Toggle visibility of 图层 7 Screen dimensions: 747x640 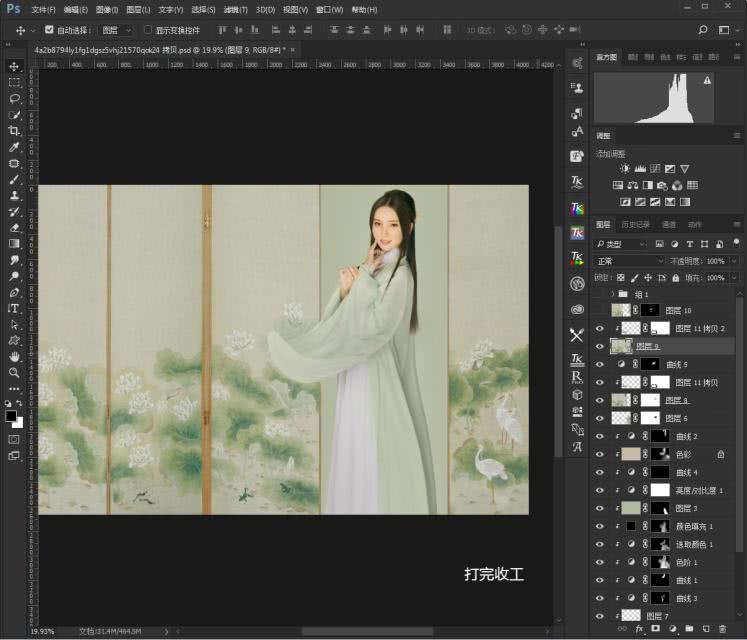tap(600, 616)
